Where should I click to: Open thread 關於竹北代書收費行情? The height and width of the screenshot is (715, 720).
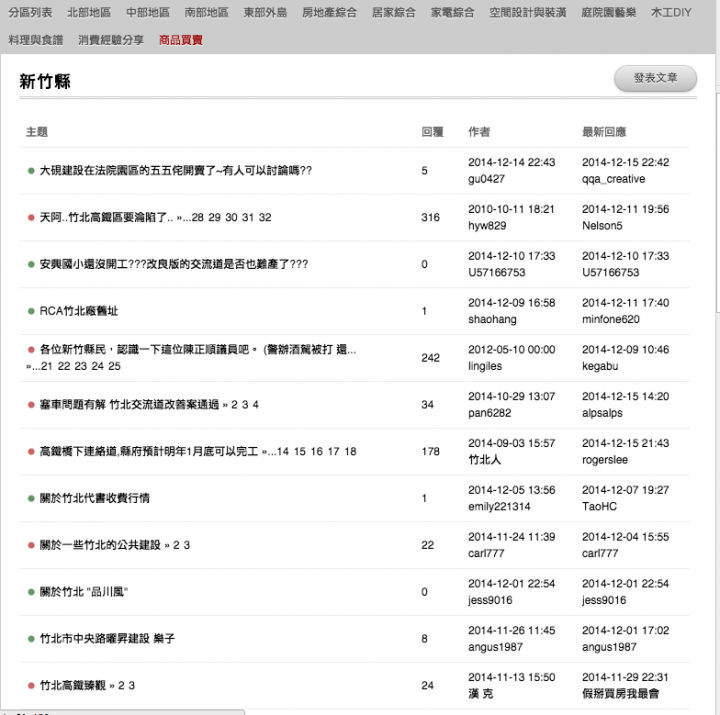click(95, 498)
